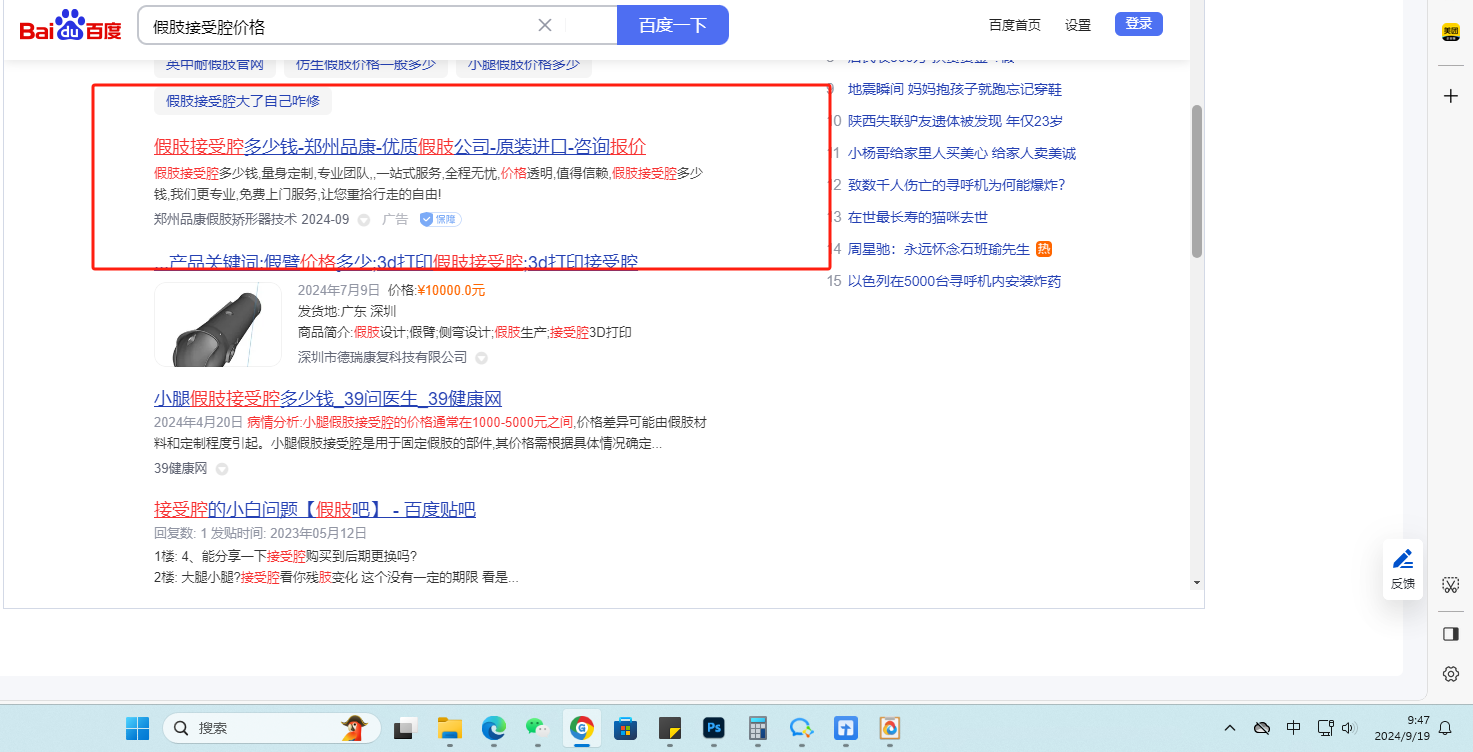Open the sidebar settings gear icon
Screen dimensions: 1473x752
[x=1450, y=674]
